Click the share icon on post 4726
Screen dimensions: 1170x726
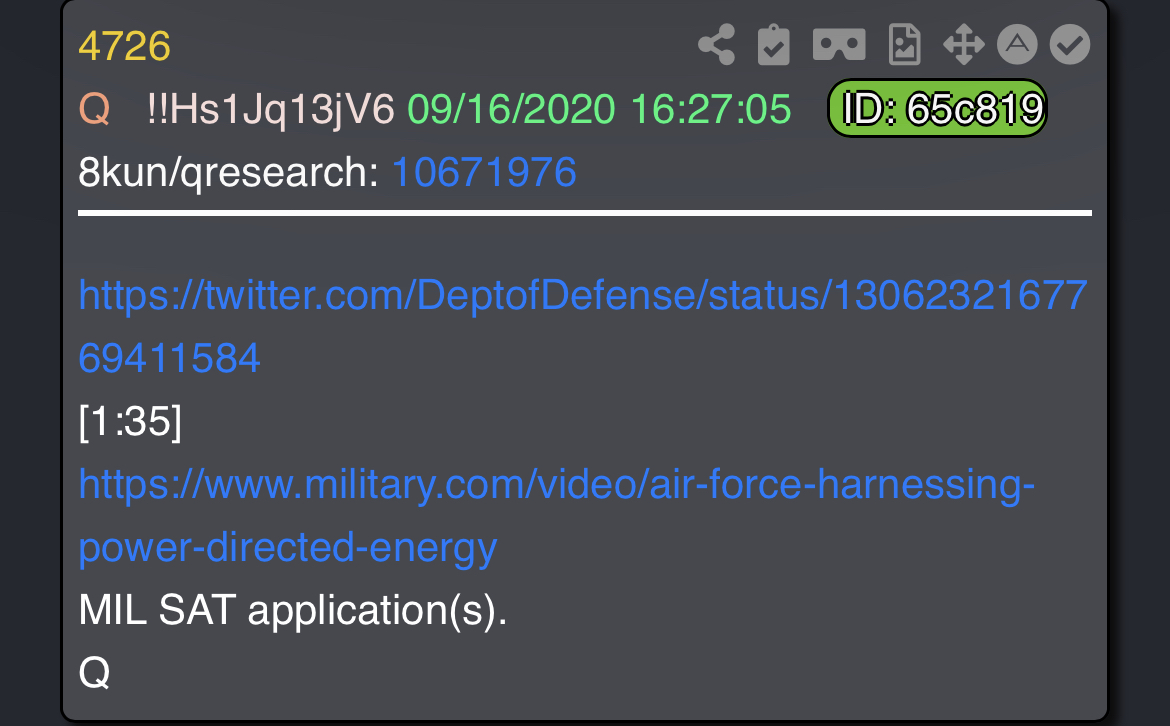click(x=716, y=45)
